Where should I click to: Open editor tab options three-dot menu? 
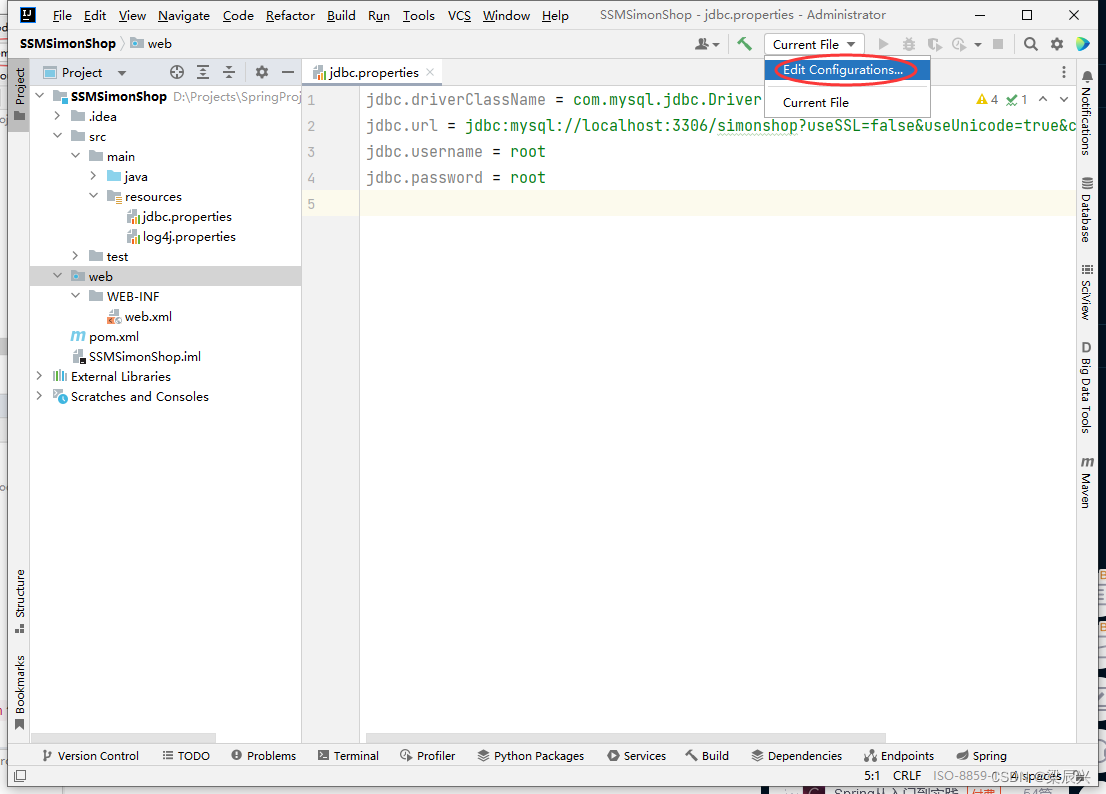(x=1064, y=72)
